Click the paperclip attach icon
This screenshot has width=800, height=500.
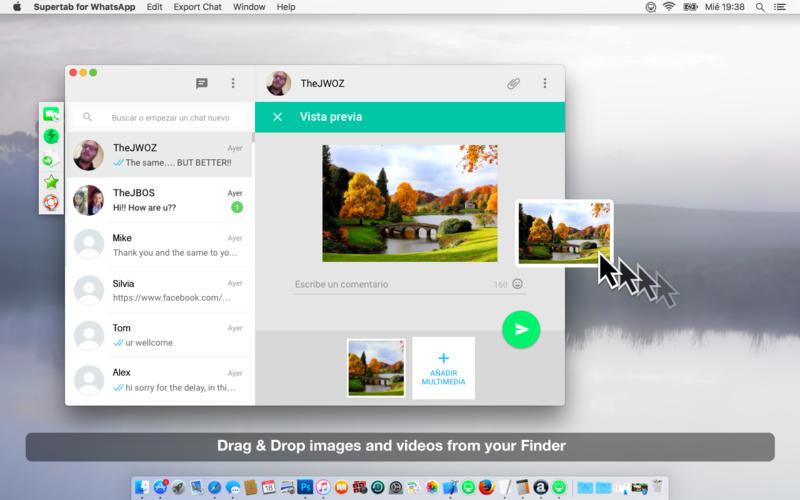(x=513, y=83)
